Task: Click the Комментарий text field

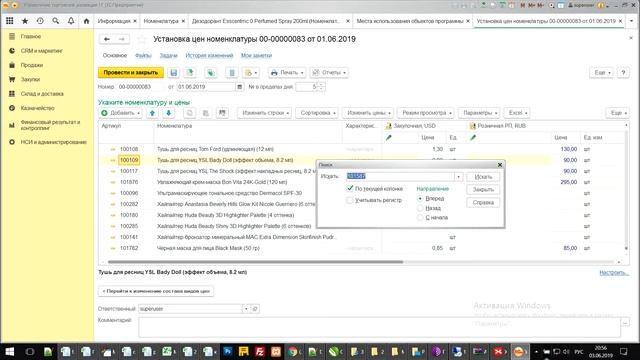Action: tap(379, 327)
